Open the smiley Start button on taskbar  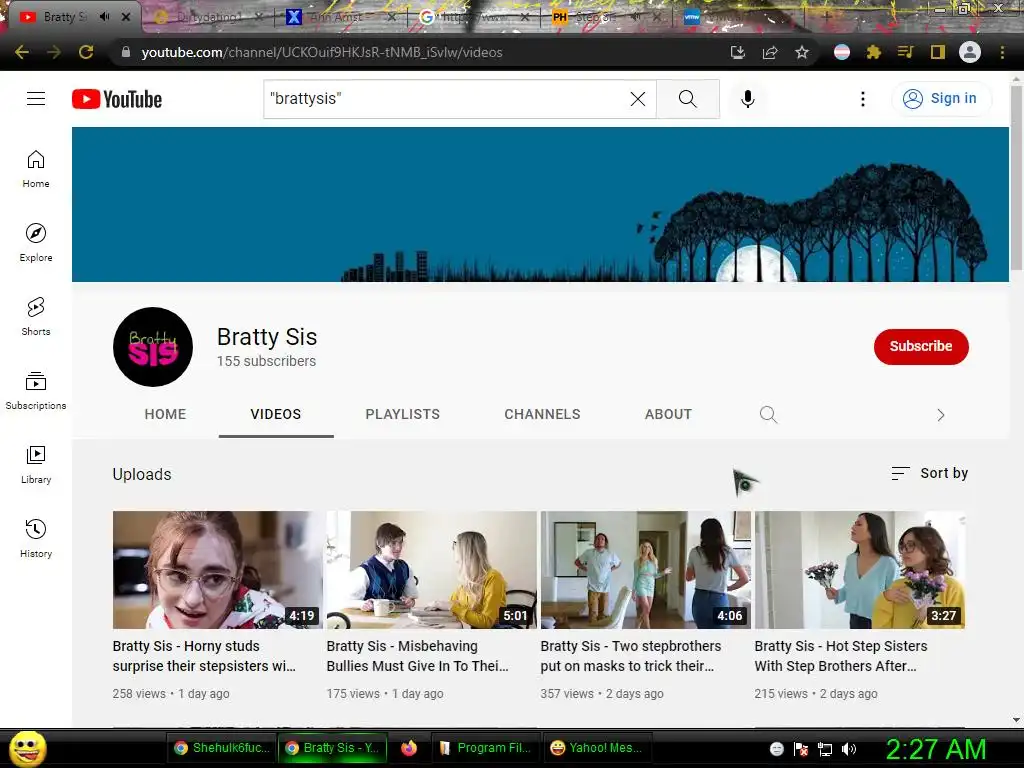(27, 748)
